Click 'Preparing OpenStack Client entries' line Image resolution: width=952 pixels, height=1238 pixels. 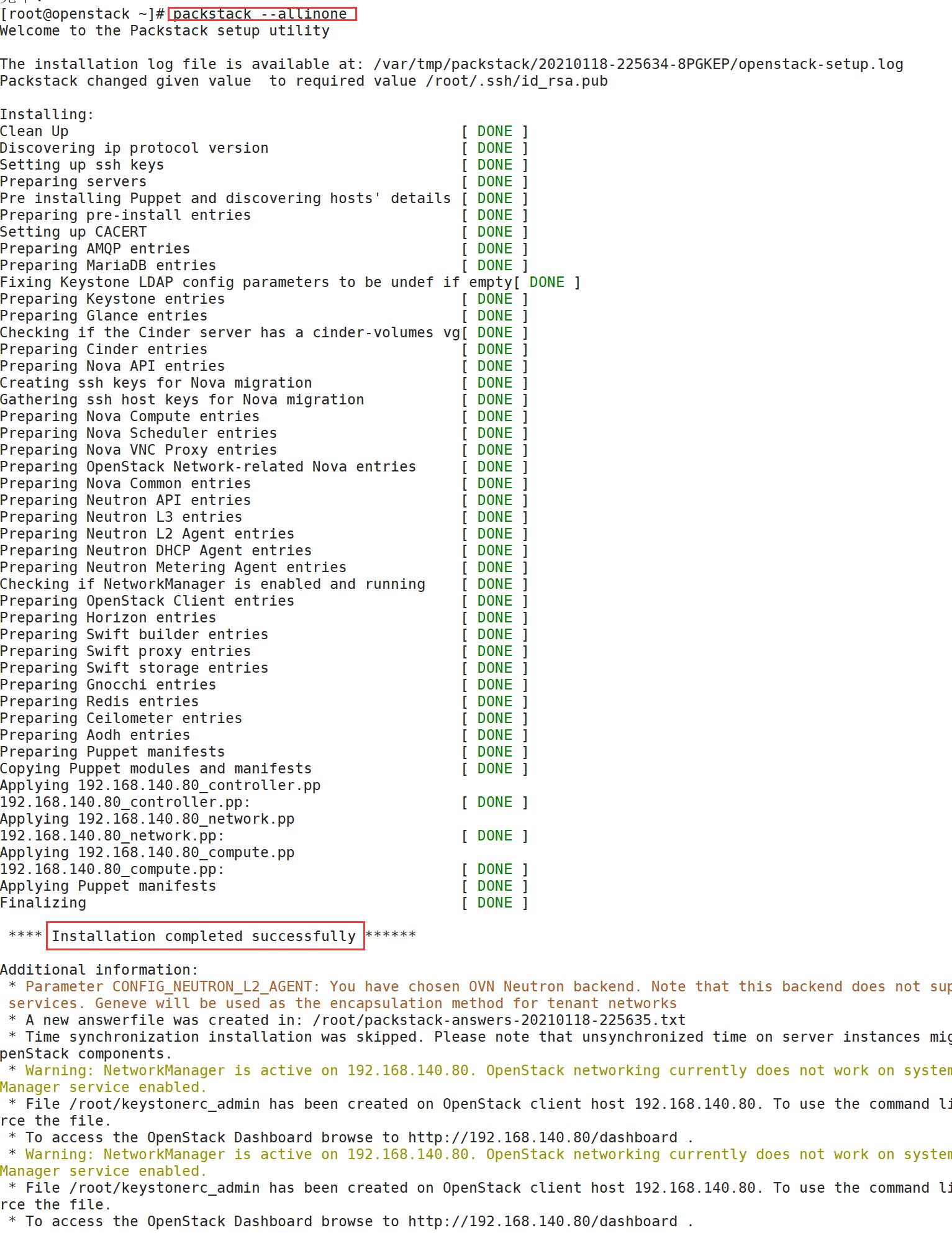click(x=147, y=601)
